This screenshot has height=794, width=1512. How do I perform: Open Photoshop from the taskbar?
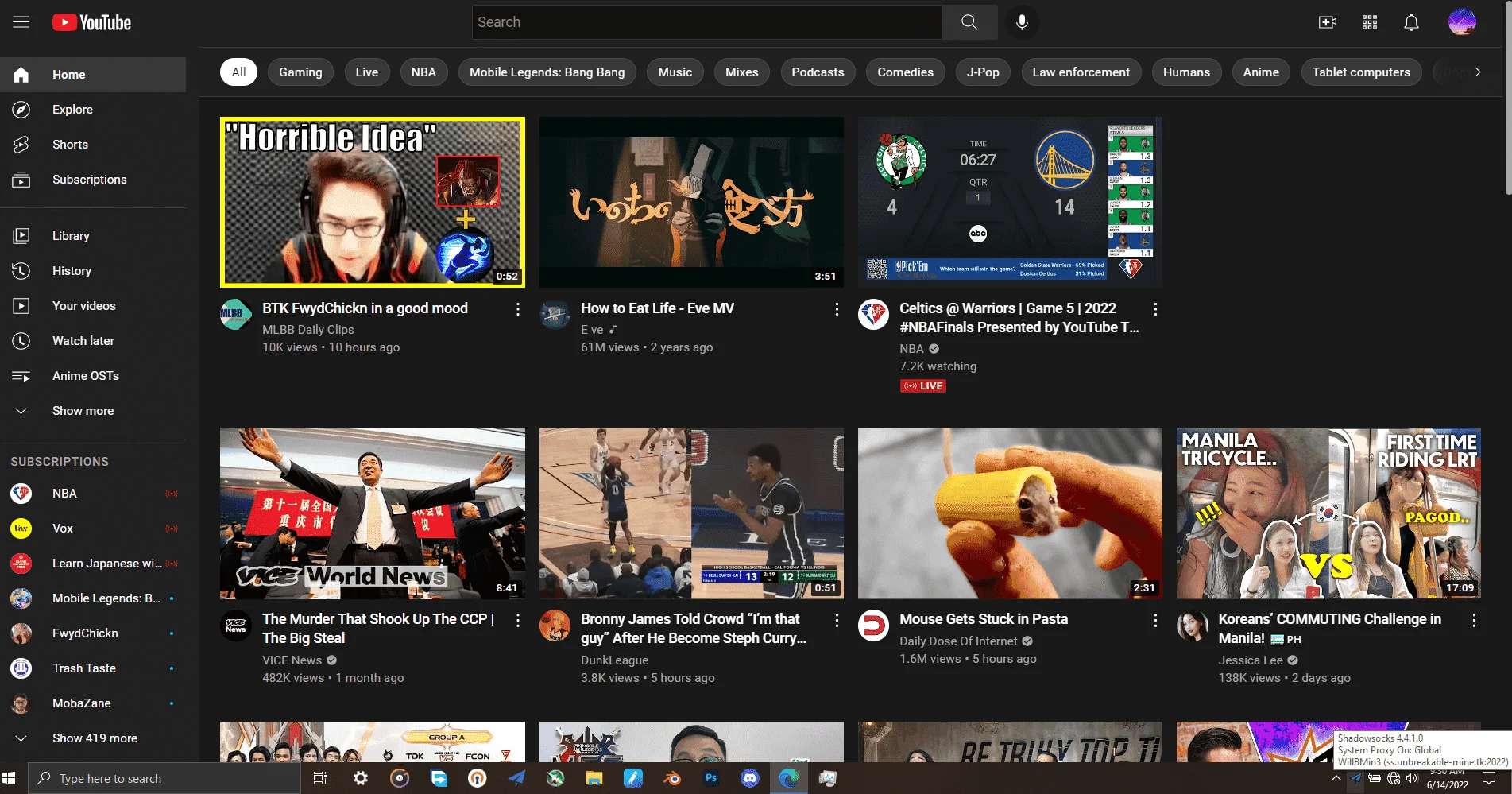[711, 778]
